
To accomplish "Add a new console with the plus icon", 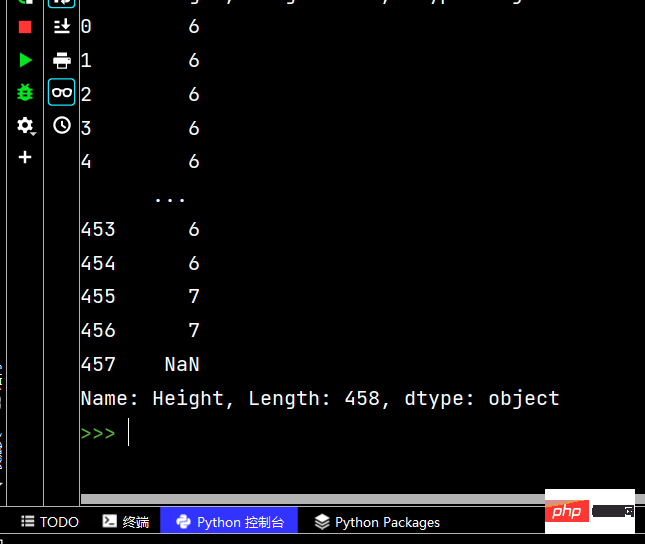I will tap(25, 157).
